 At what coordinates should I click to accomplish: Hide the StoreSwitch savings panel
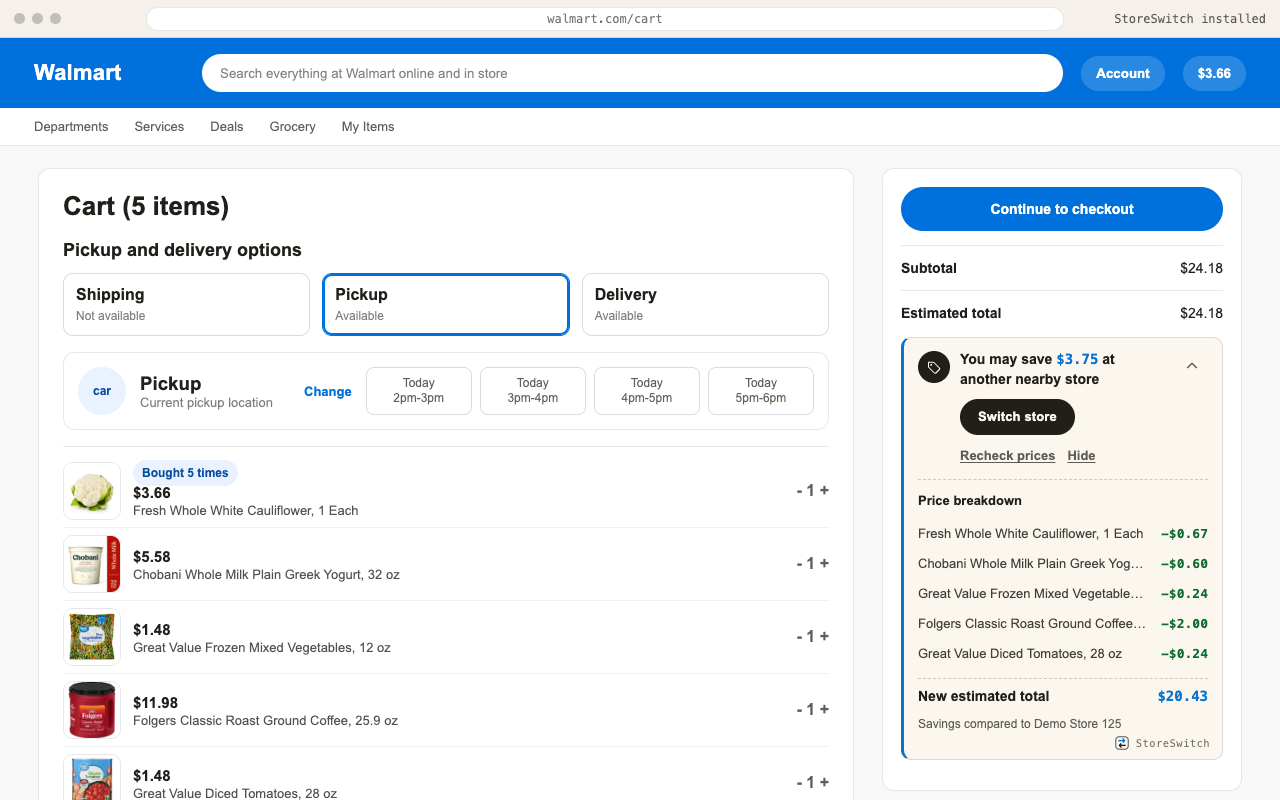1081,455
